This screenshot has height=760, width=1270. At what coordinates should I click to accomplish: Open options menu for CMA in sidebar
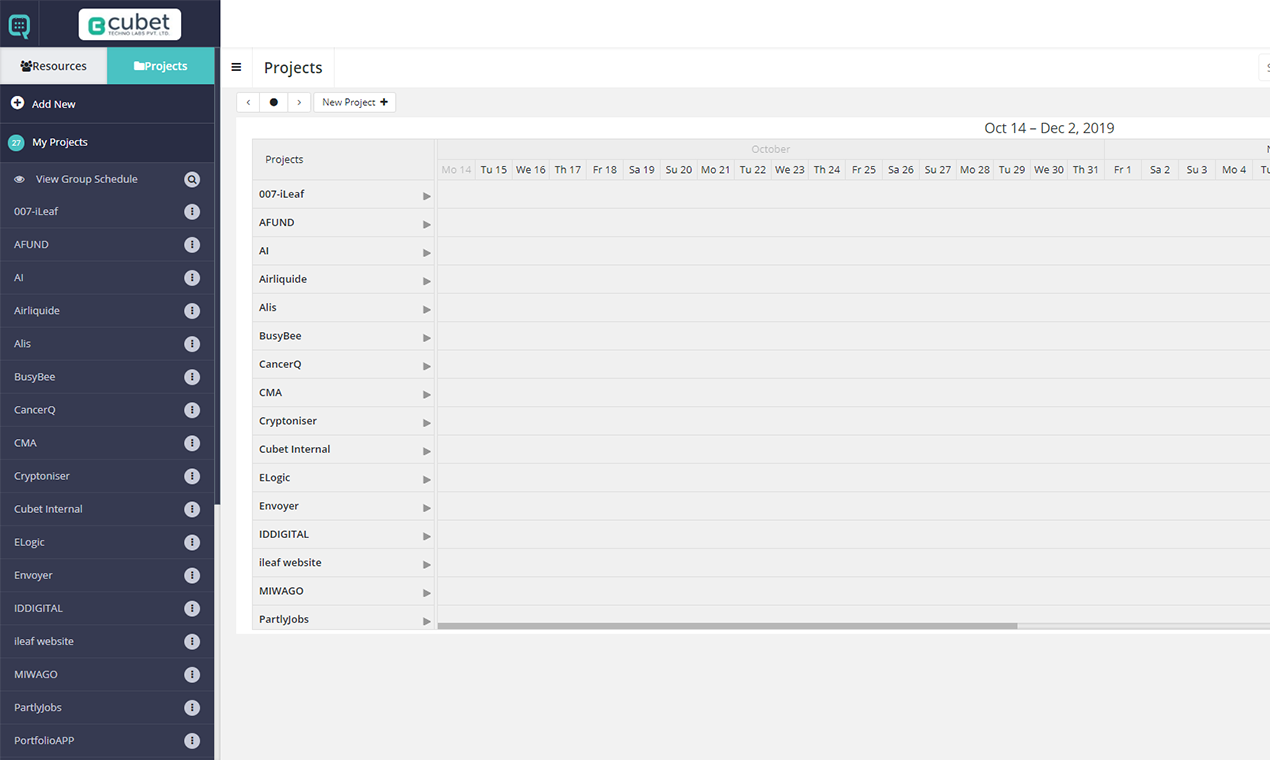192,443
